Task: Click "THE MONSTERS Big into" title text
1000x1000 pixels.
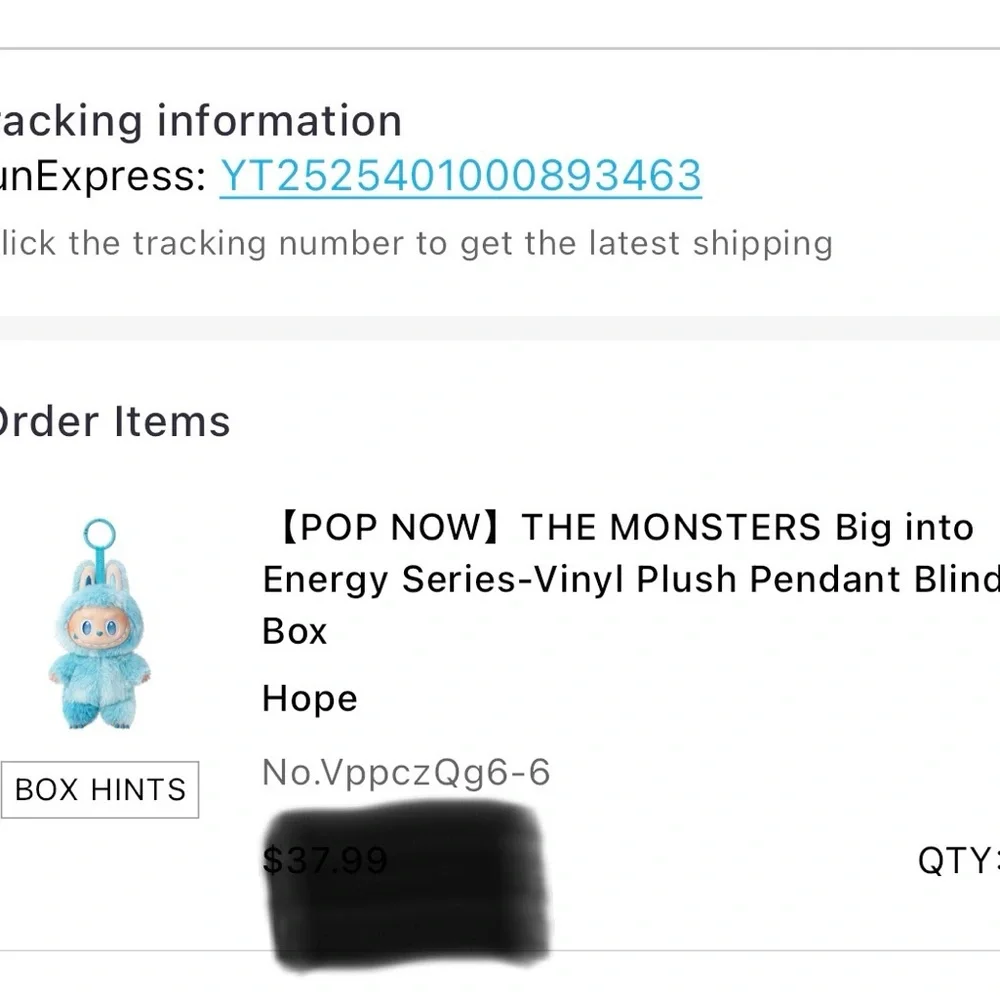Action: 747,528
